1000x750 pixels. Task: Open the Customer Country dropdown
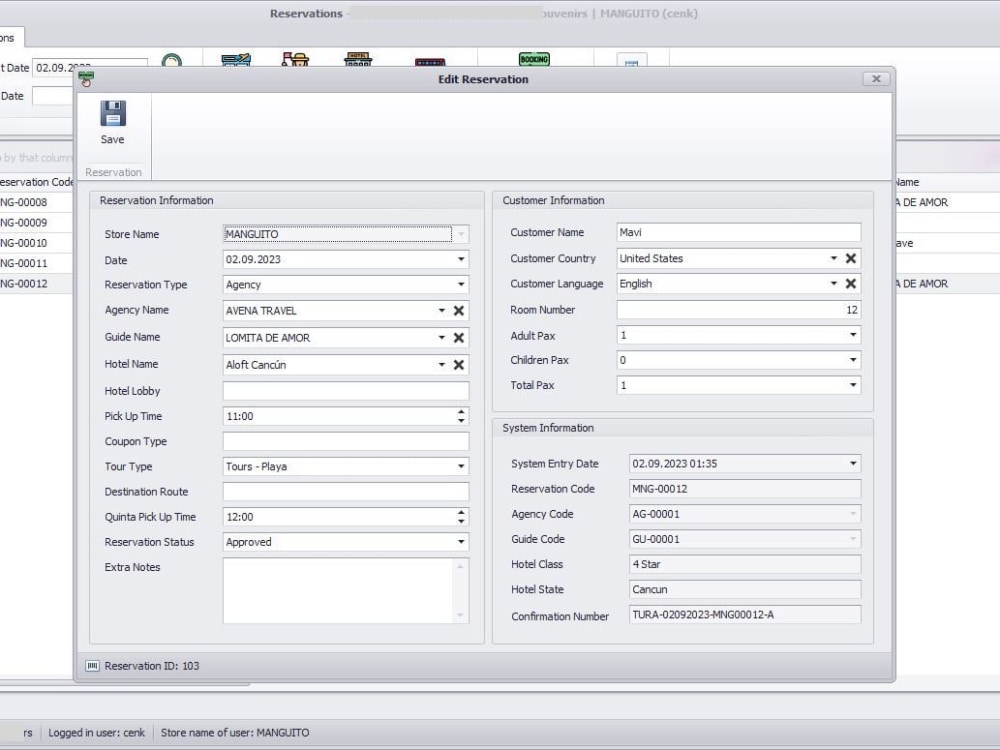pyautogui.click(x=833, y=258)
